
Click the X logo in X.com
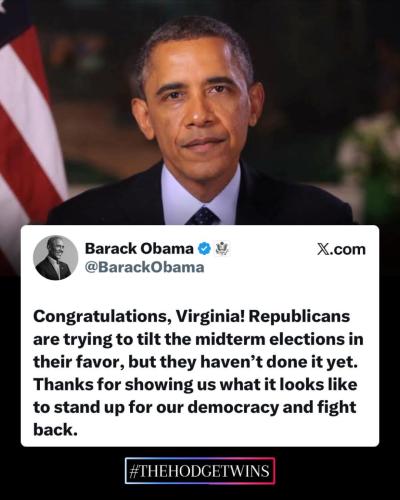(323, 249)
